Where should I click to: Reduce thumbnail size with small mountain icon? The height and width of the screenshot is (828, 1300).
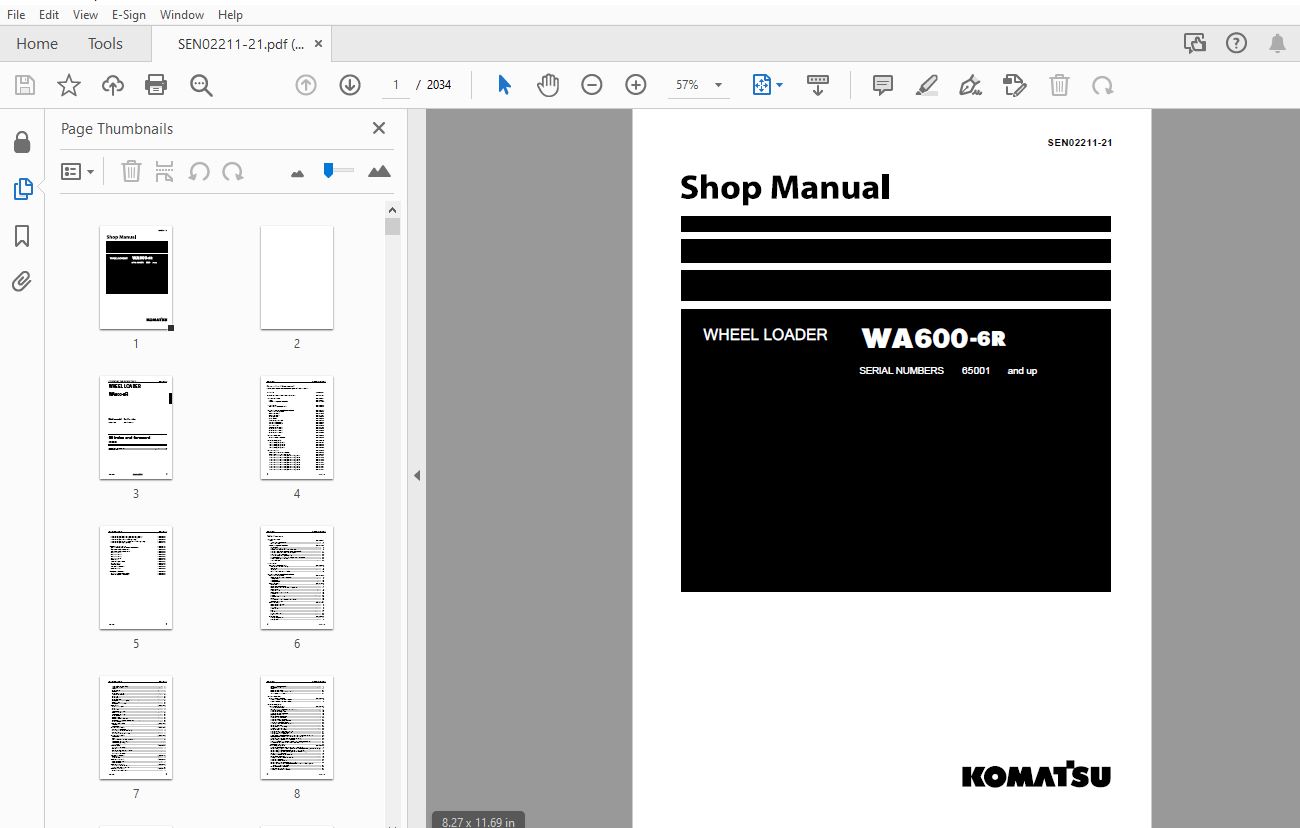pos(297,173)
